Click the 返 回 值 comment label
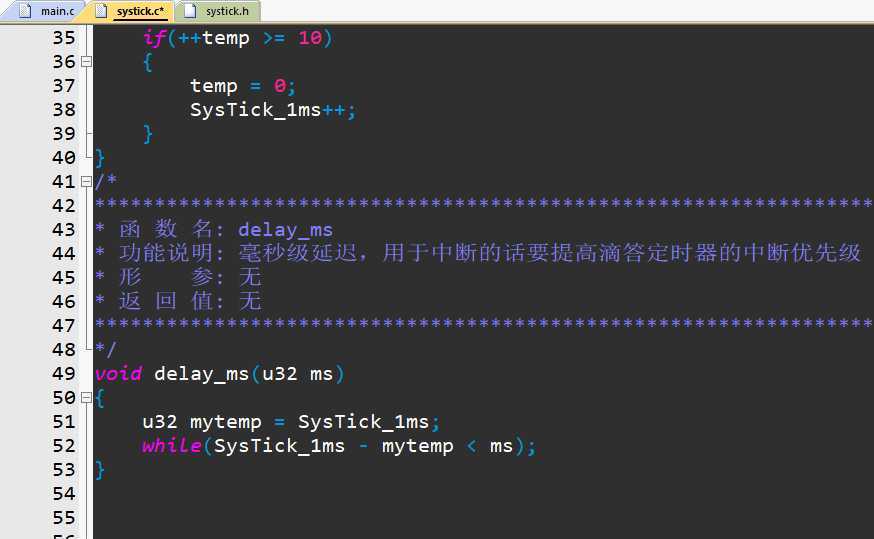 [x=166, y=301]
